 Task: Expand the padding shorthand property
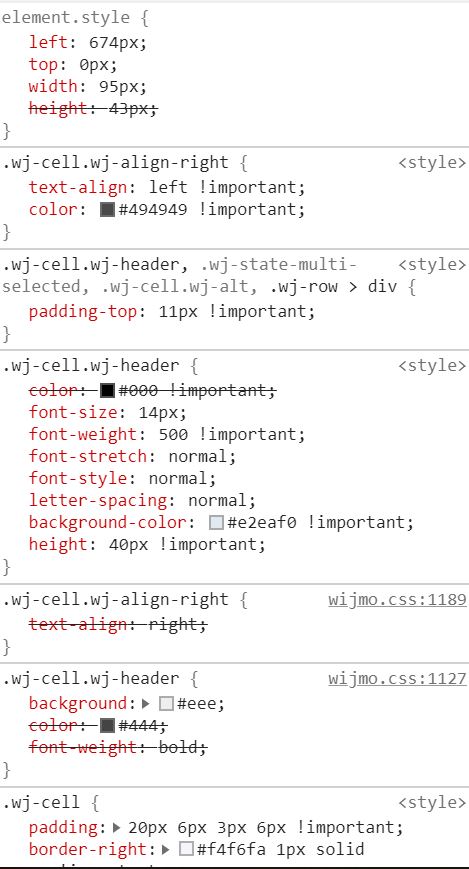tap(116, 827)
